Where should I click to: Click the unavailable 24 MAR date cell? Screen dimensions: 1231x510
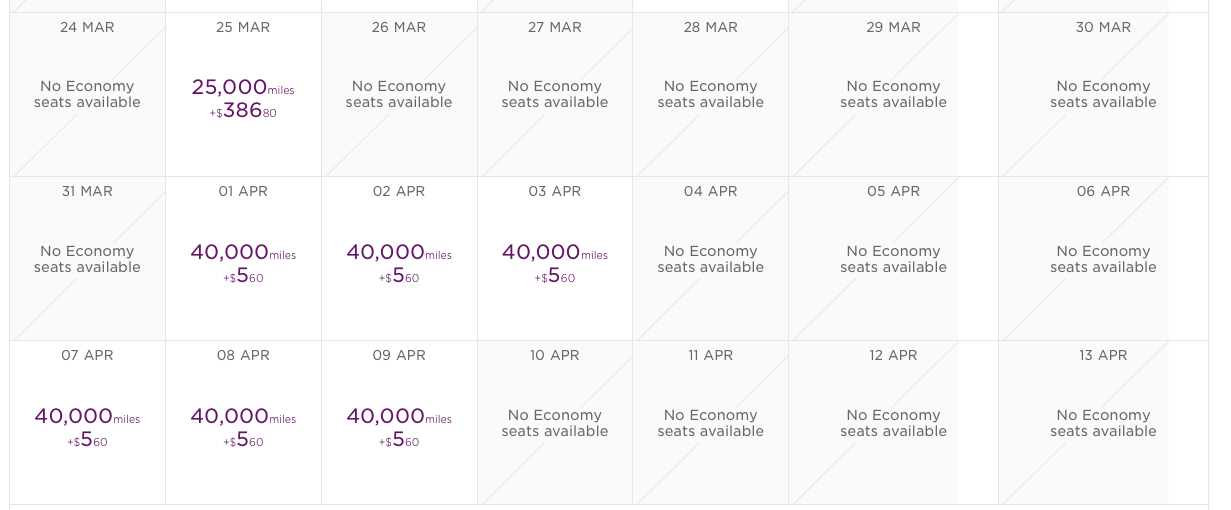click(x=87, y=95)
